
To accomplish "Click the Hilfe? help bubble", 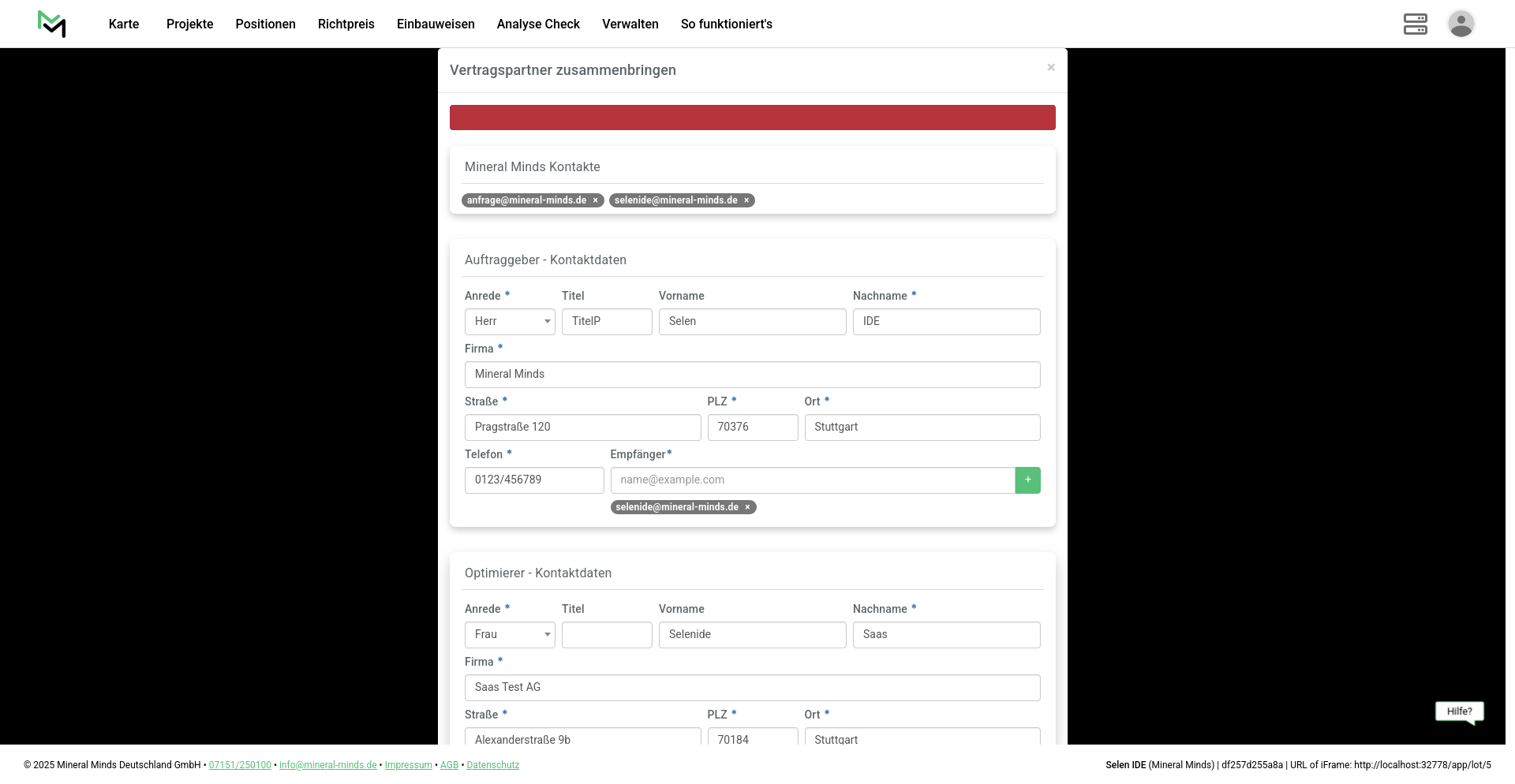I will [x=1459, y=711].
